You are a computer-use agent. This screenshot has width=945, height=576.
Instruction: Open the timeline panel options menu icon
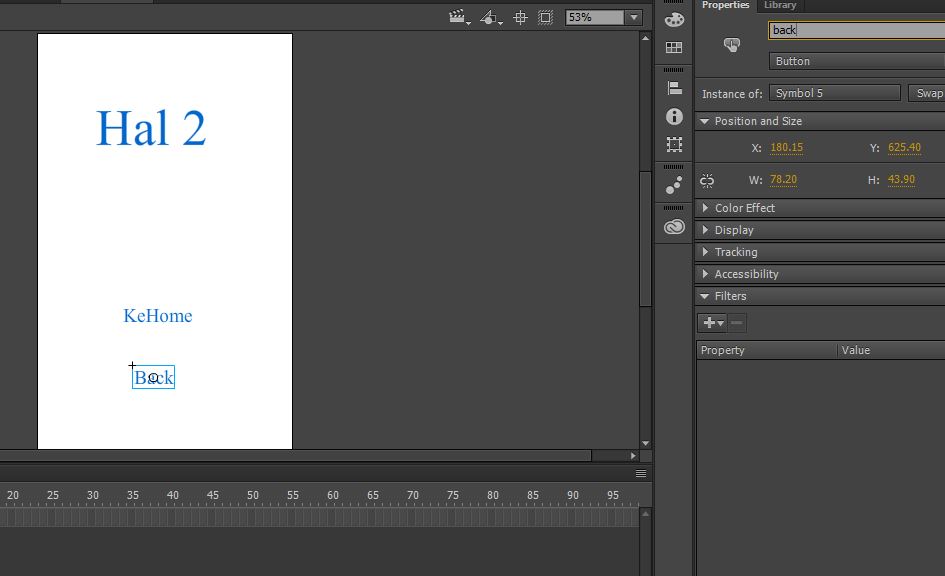[x=641, y=474]
